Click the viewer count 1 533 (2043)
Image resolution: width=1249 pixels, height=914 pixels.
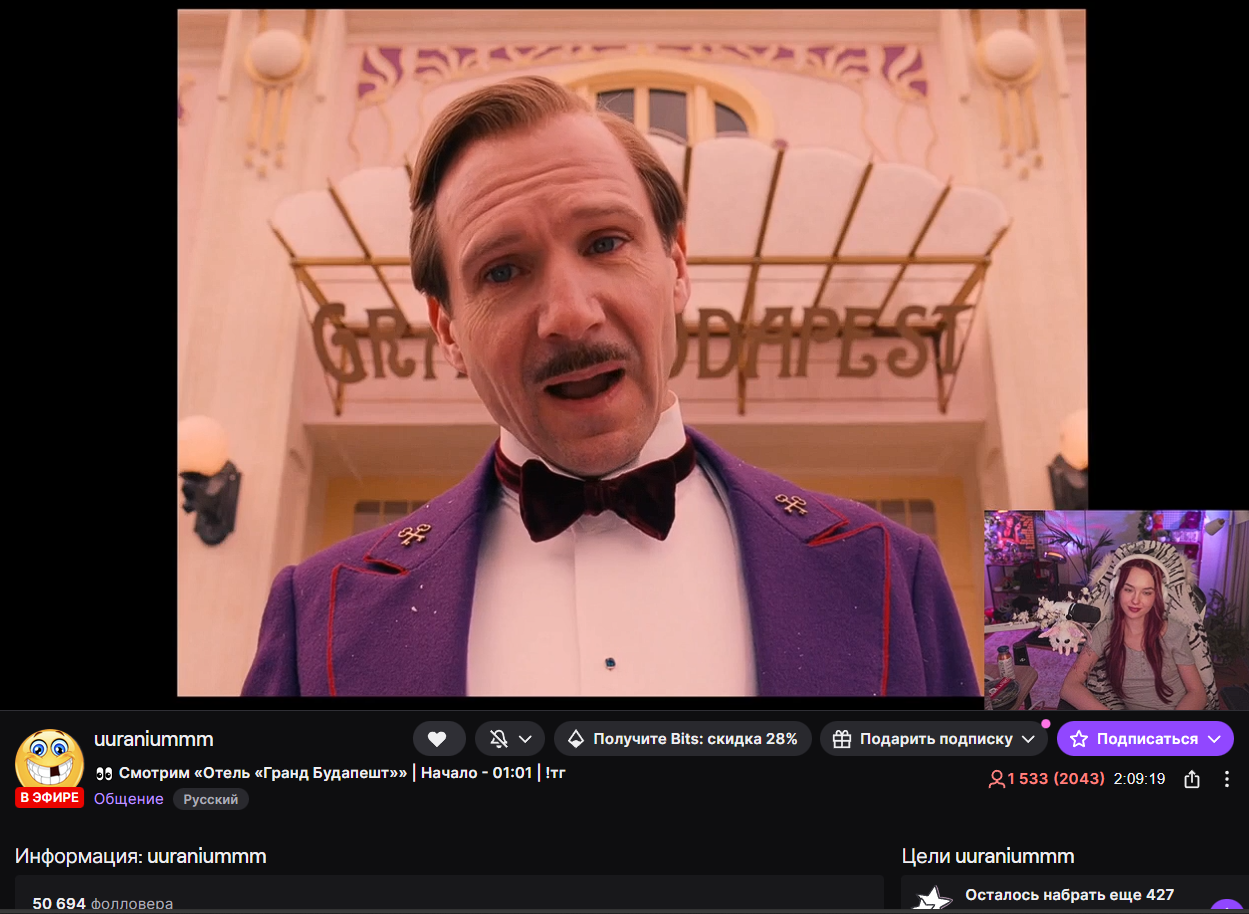tap(1046, 779)
